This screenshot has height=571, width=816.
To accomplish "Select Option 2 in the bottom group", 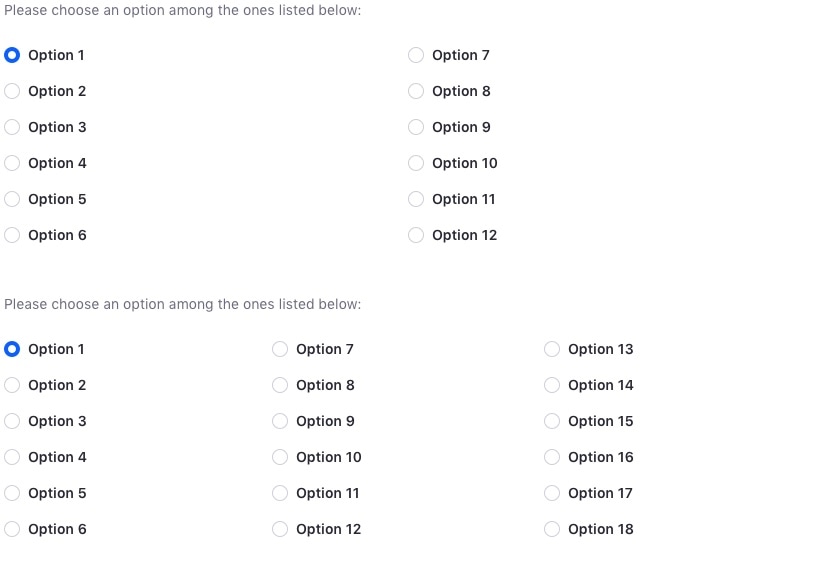I will 12,385.
